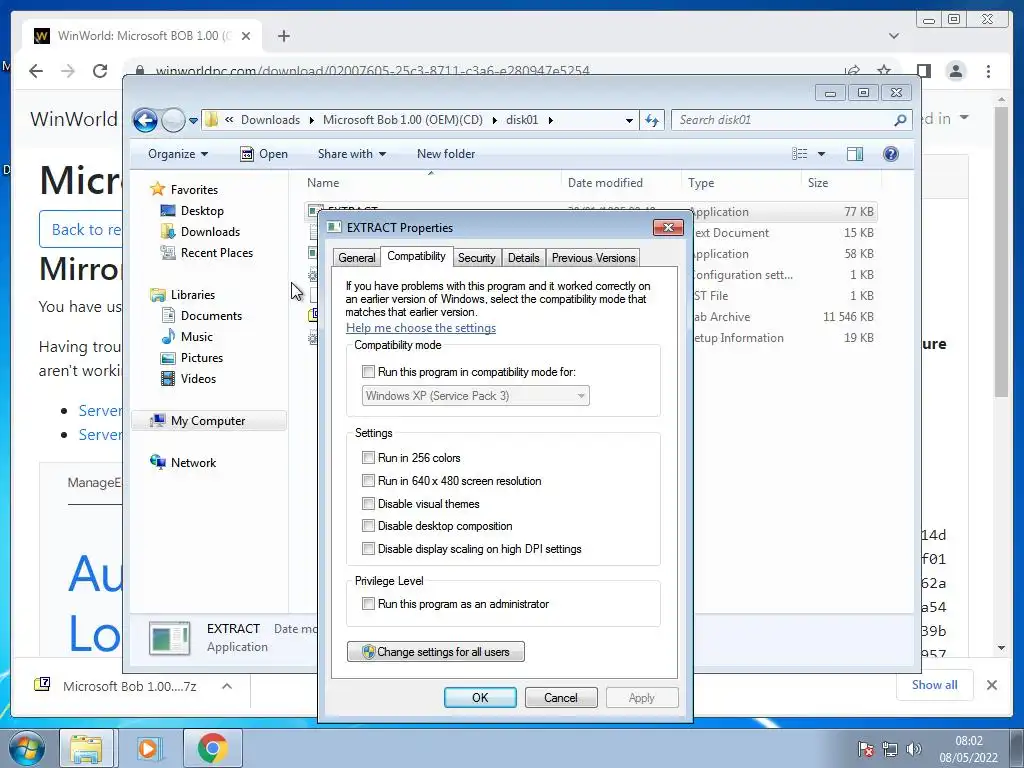Click the Explorer Back arrow button
This screenshot has width=1024, height=768.
click(x=145, y=120)
